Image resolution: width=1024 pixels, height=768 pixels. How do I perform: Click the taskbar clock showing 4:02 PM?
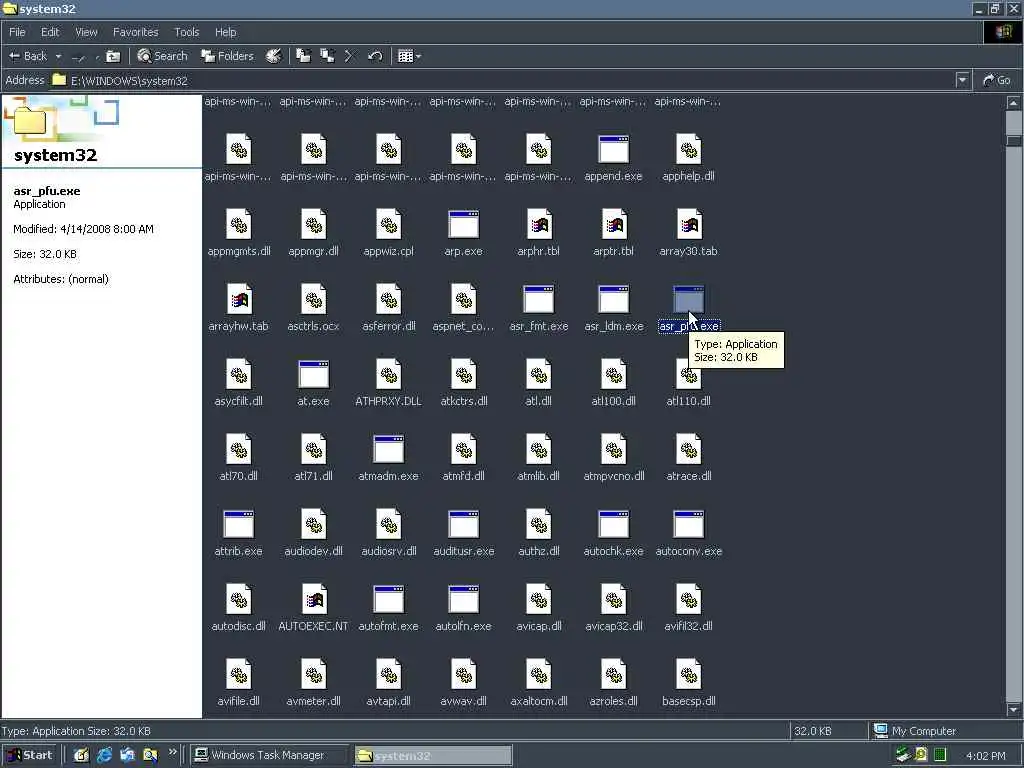click(985, 756)
